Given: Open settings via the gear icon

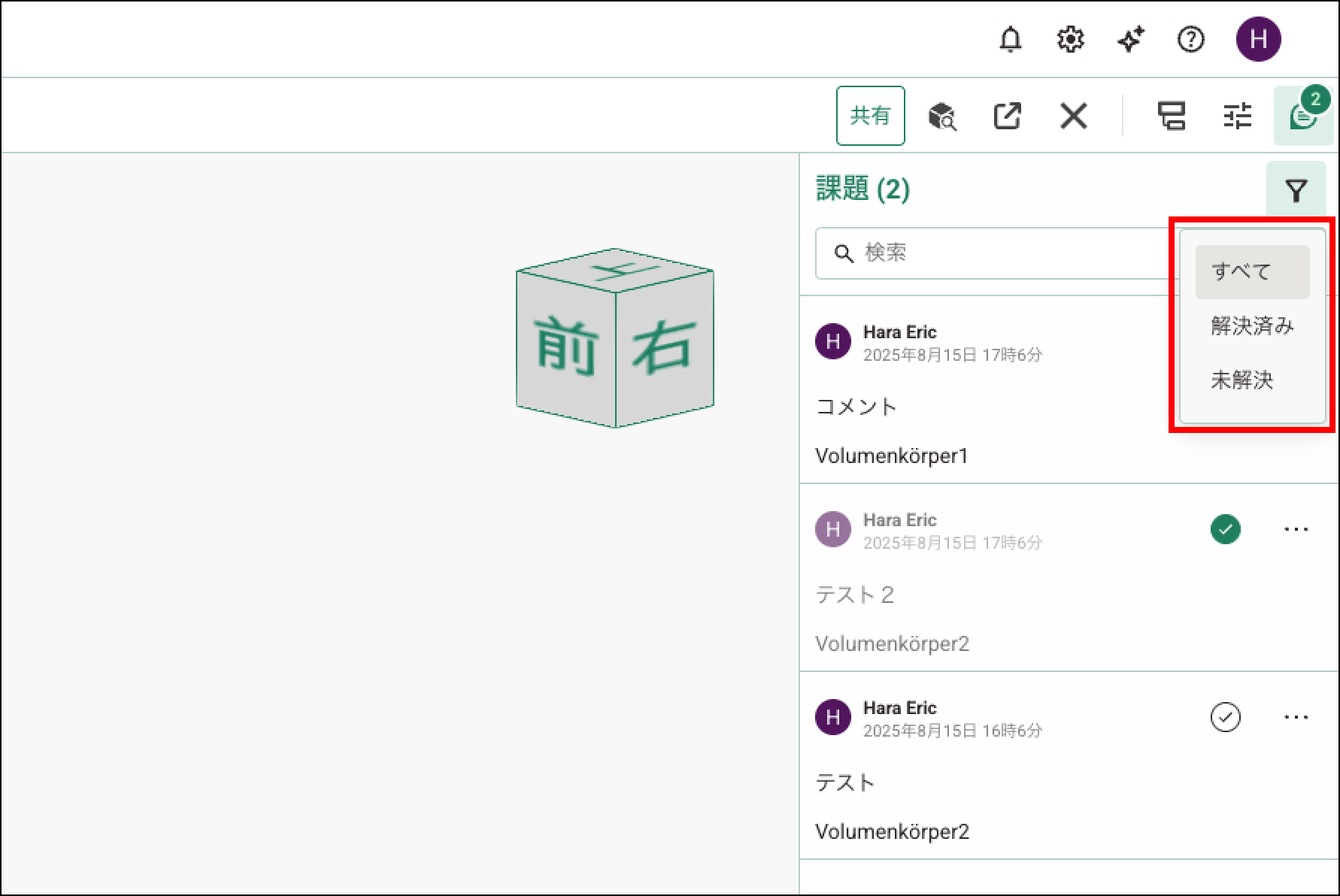Looking at the screenshot, I should [1070, 39].
